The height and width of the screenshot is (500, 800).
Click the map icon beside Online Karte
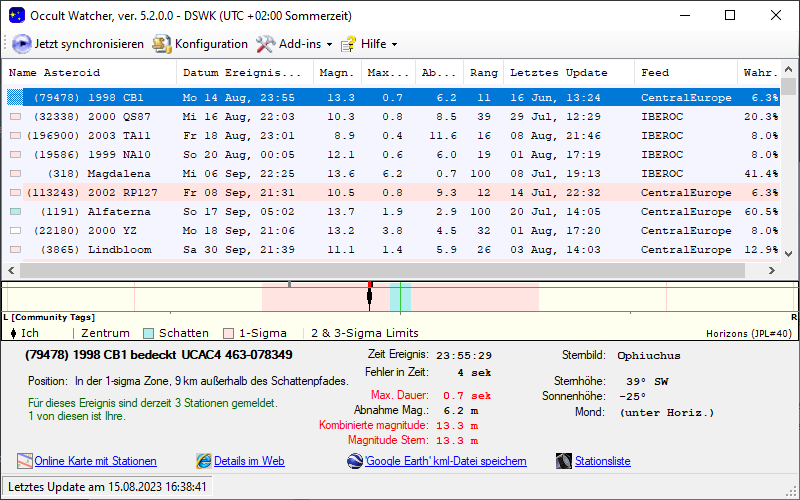click(25, 461)
